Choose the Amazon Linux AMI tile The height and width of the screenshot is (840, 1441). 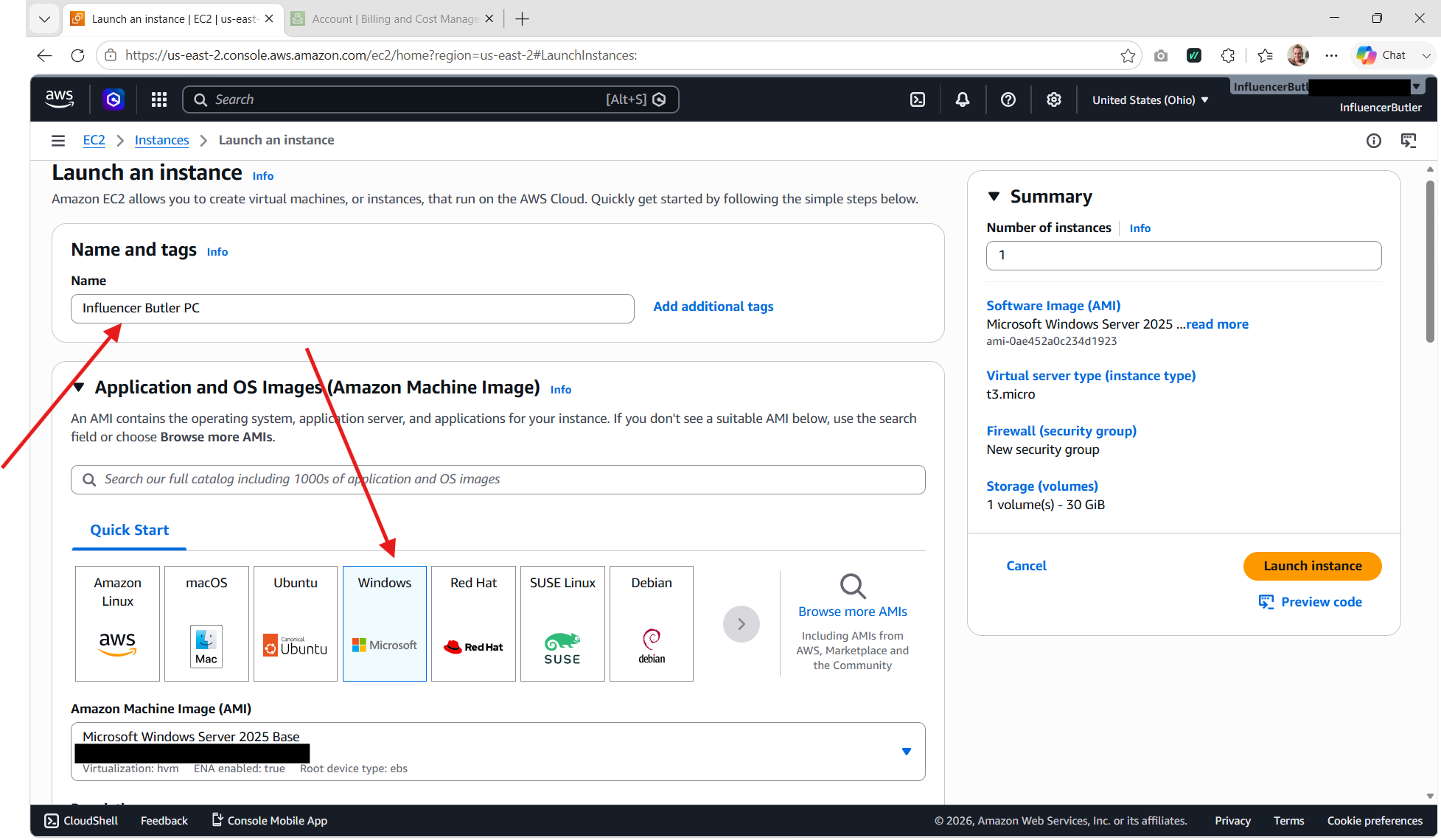(117, 623)
